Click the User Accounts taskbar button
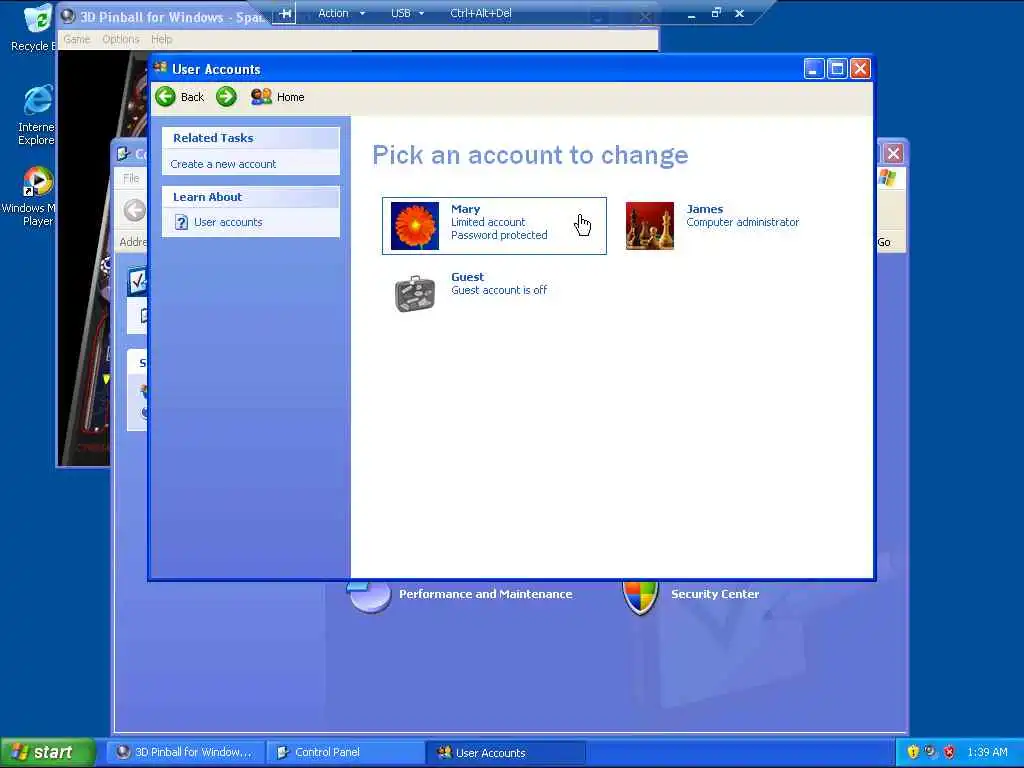The width and height of the screenshot is (1024, 768). pyautogui.click(x=505, y=752)
